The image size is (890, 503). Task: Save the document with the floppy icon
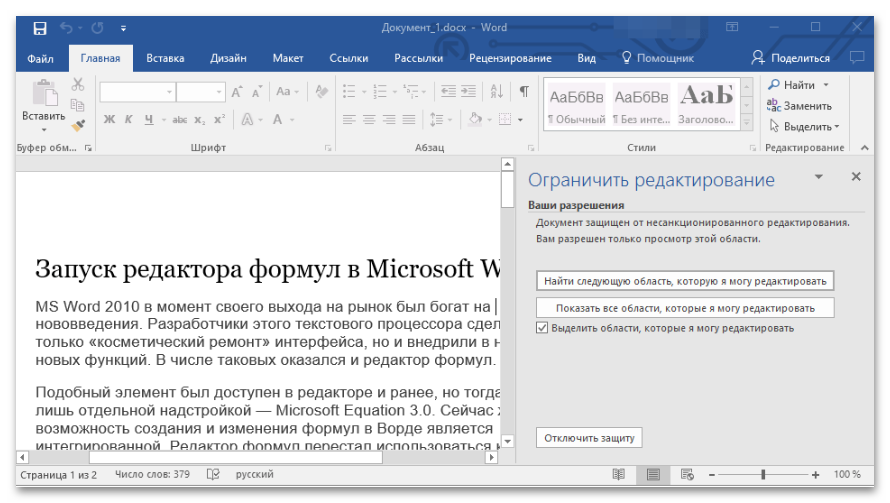click(x=40, y=28)
